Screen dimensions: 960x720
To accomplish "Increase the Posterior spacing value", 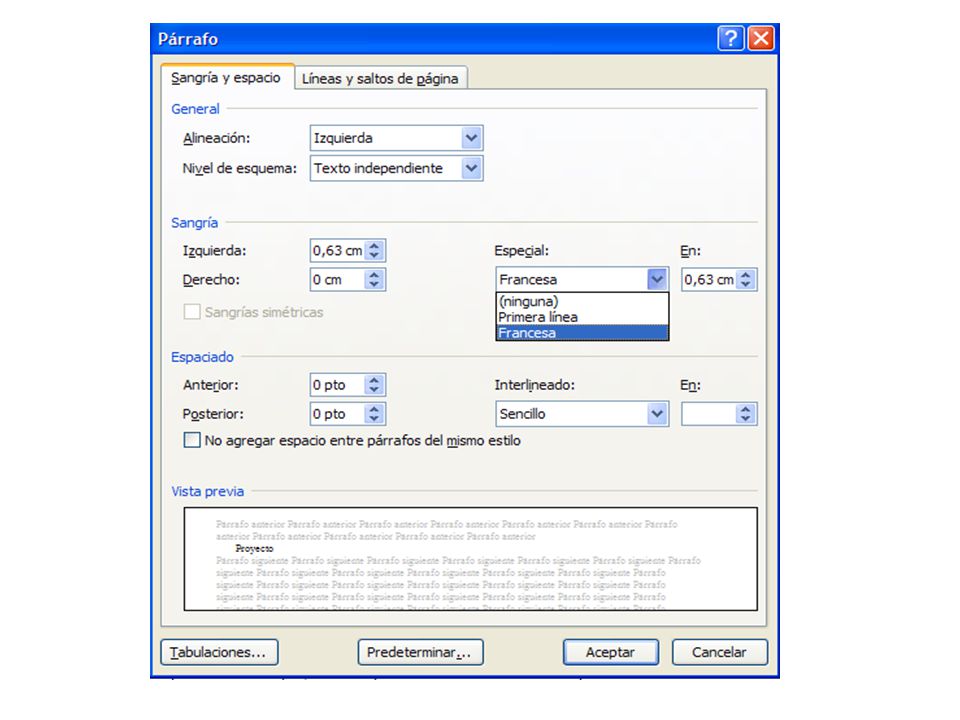I will pos(375,410).
